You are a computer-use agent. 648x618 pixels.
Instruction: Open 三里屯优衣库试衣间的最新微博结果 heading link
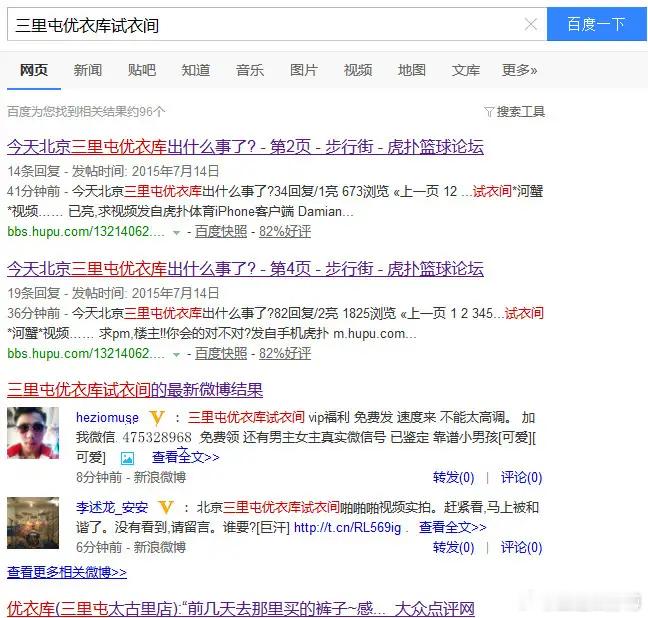click(x=135, y=390)
